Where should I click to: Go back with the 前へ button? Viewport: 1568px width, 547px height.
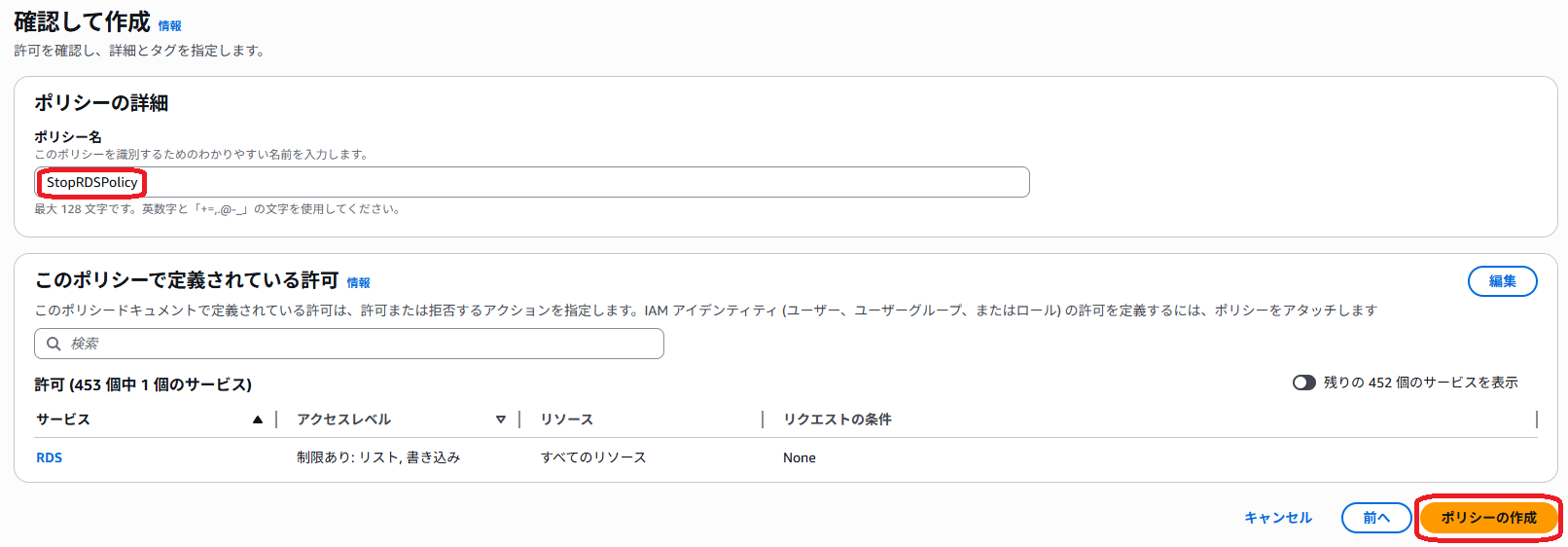pyautogui.click(x=1376, y=518)
